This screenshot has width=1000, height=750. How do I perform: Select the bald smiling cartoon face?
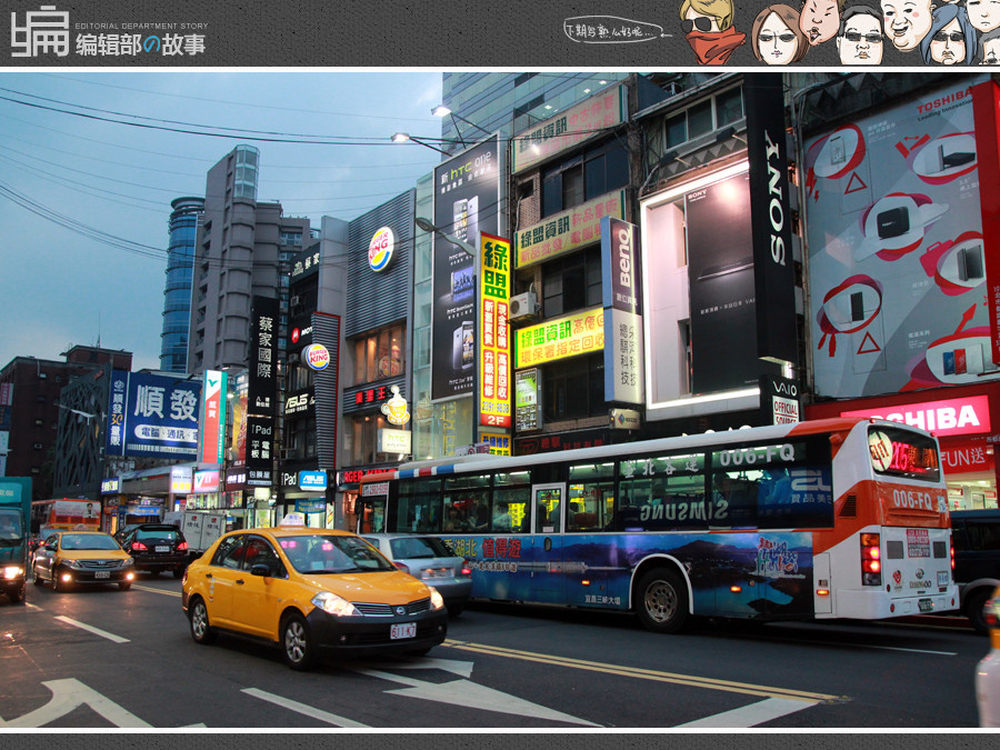tap(907, 24)
